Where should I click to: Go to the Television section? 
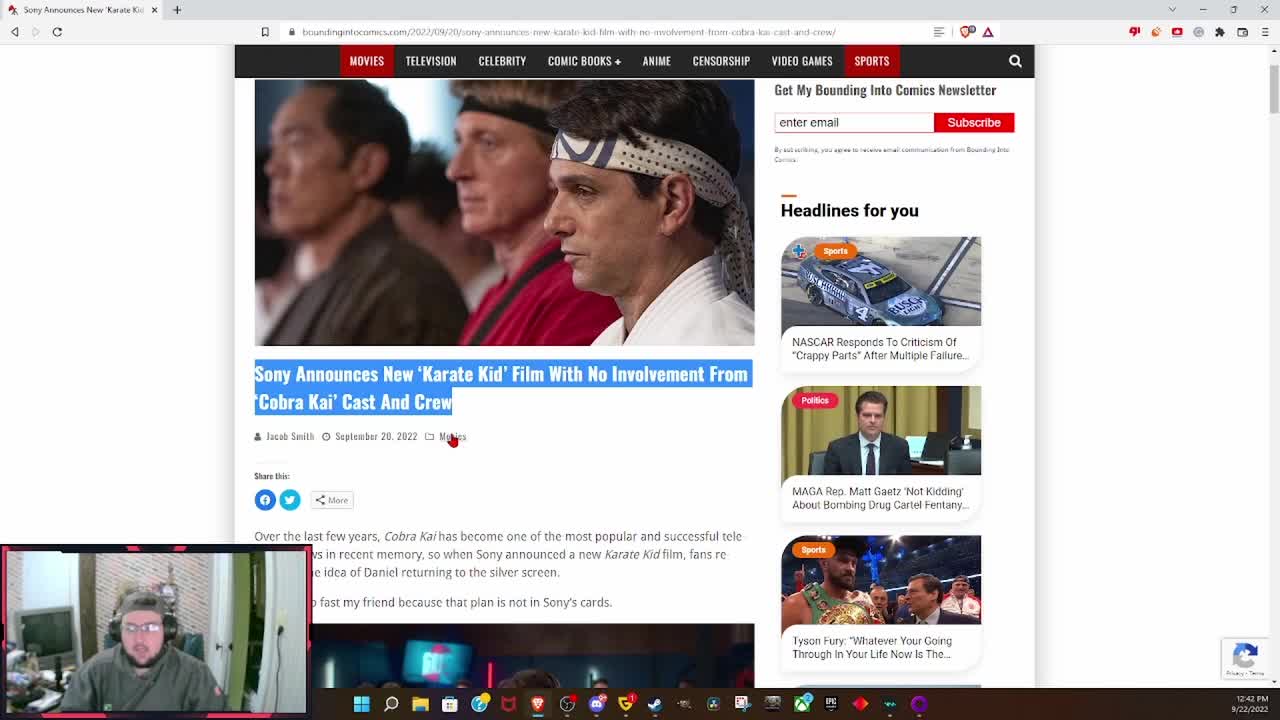coord(431,61)
